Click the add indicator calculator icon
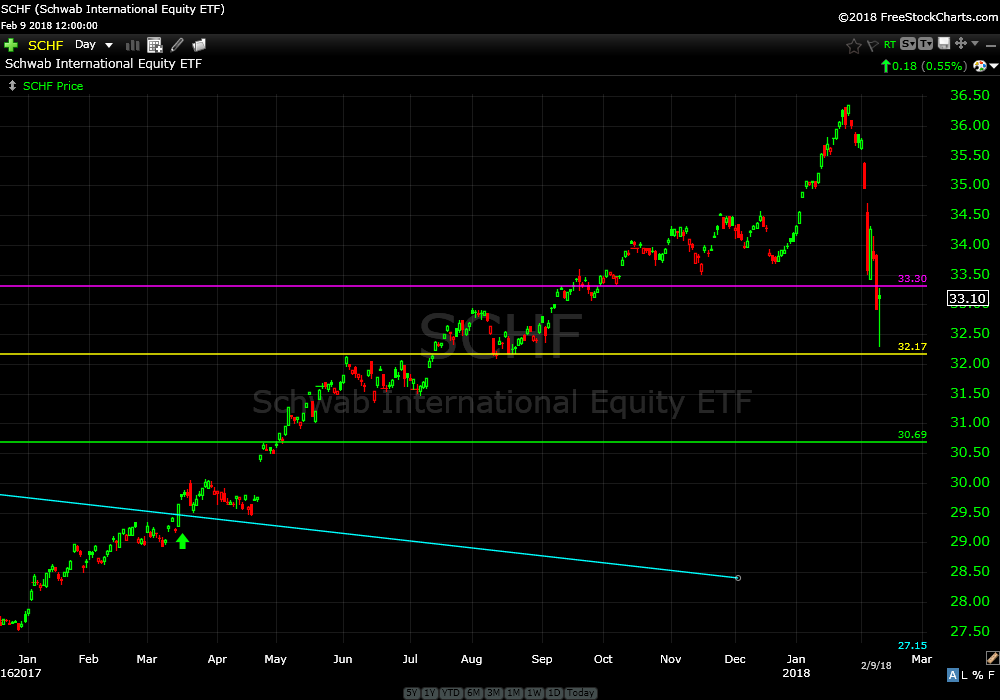 coord(155,45)
